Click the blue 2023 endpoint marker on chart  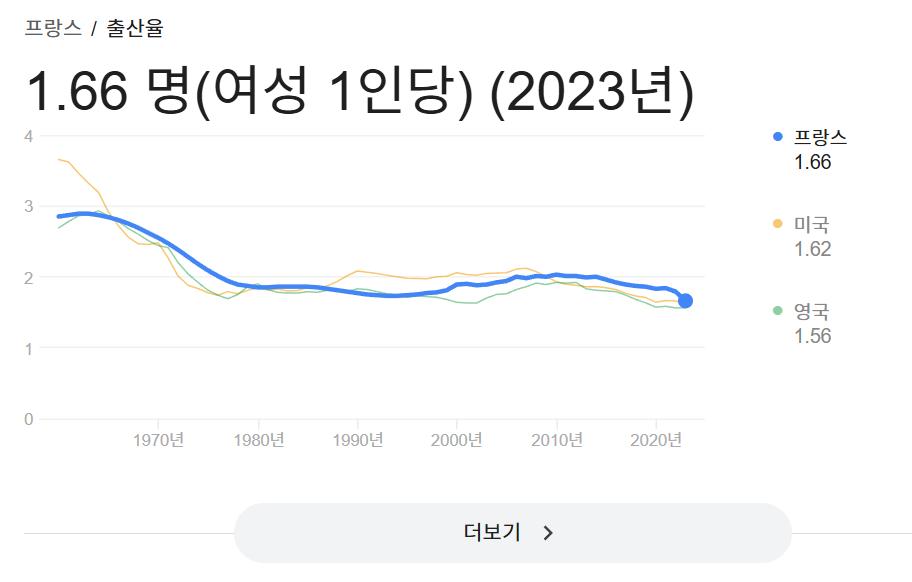point(685,301)
